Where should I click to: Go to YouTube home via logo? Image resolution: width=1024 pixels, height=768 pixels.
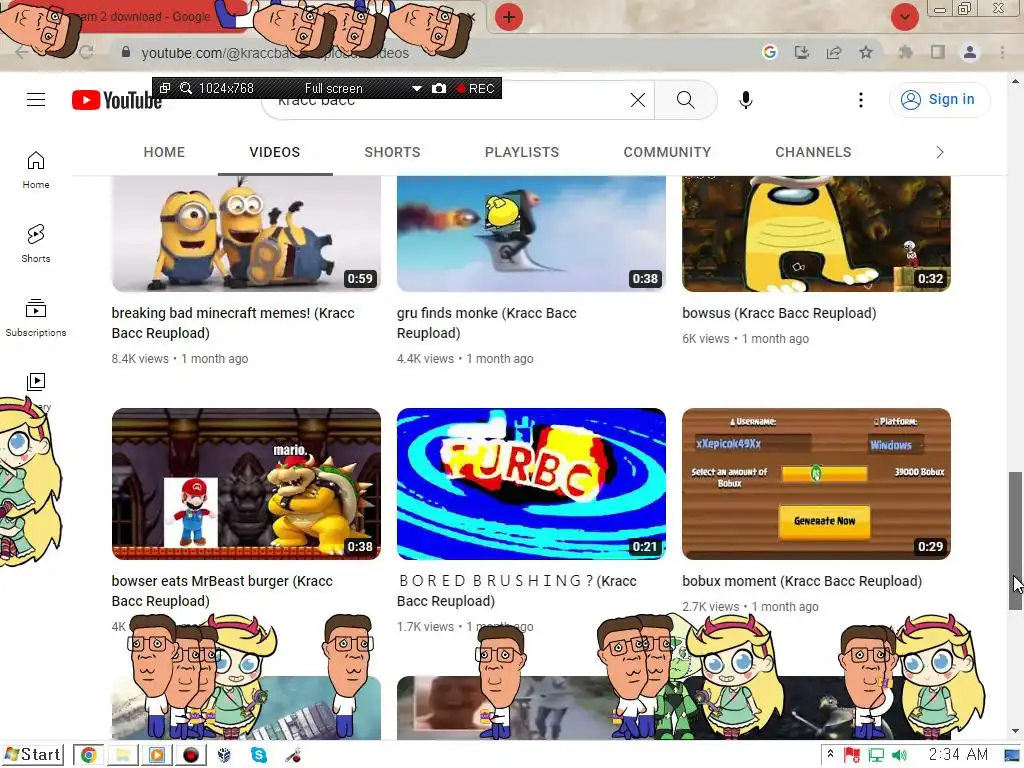(116, 100)
